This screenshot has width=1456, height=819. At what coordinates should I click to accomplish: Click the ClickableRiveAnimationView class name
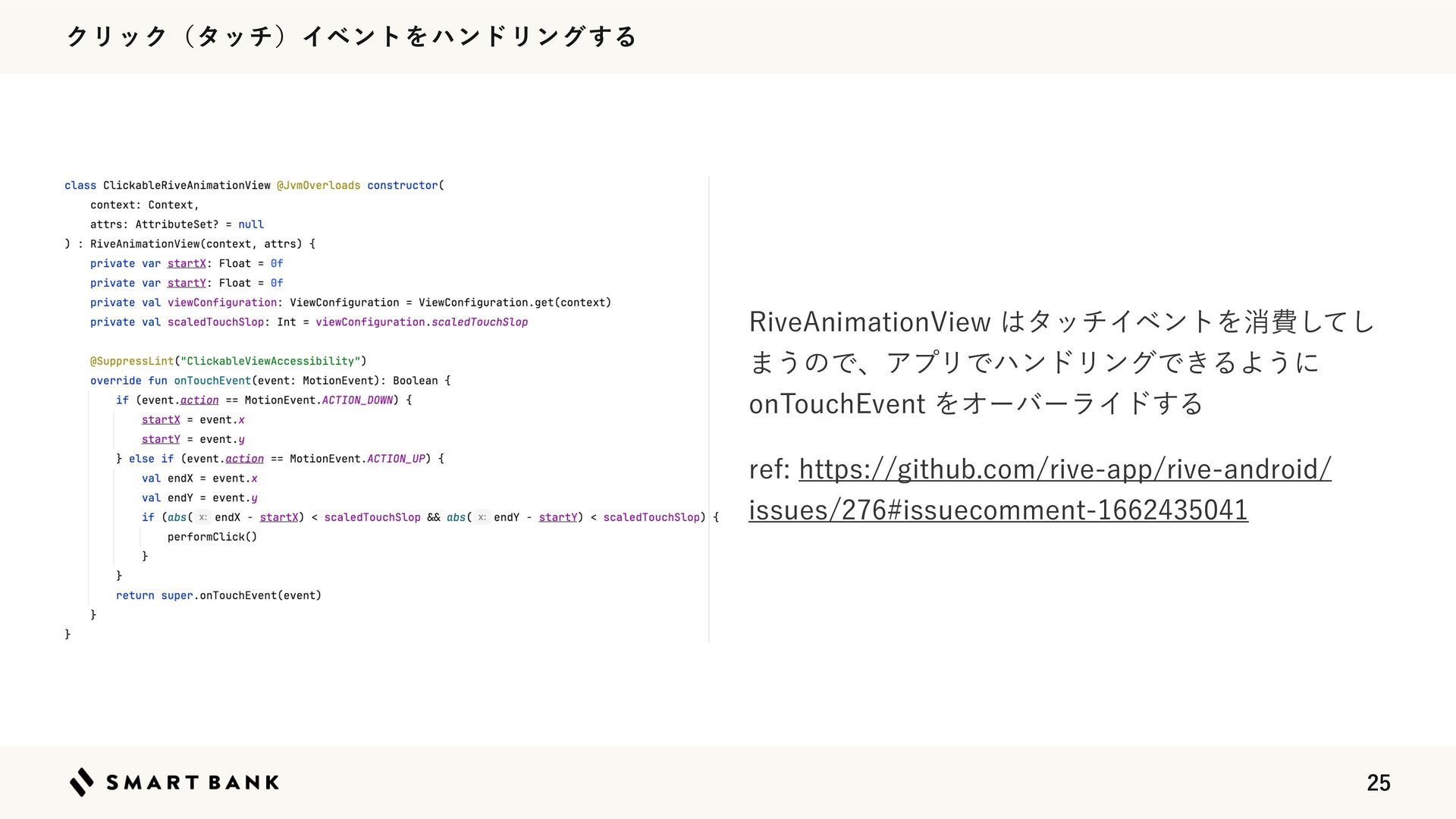(x=187, y=185)
